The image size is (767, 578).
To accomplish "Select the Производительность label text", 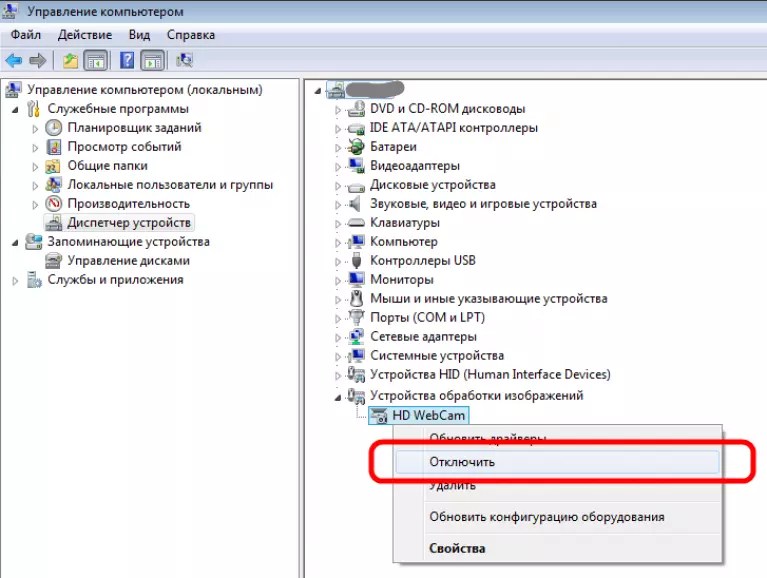I will 129,203.
